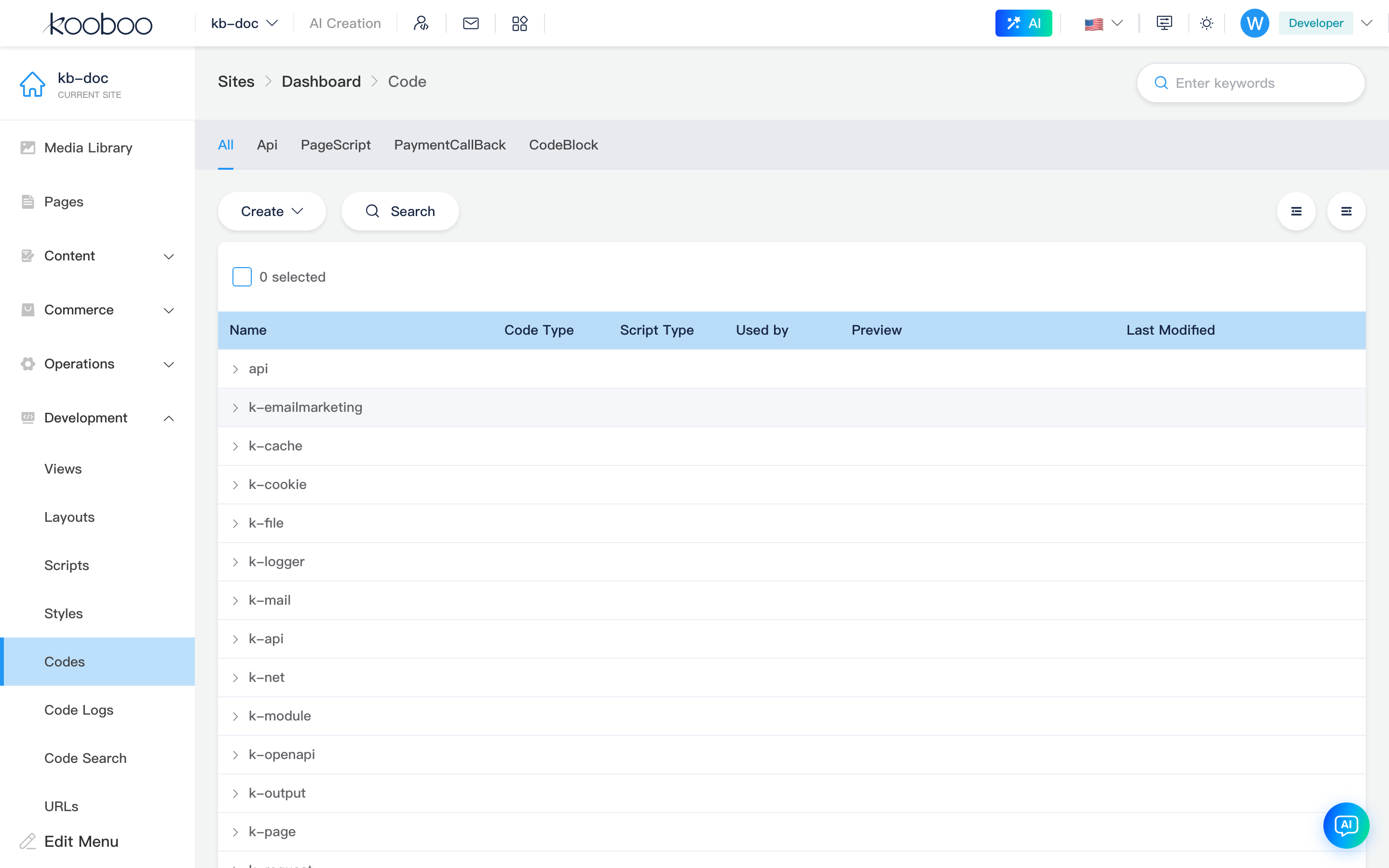Click the Name column header
This screenshot has width=1389, height=868.
tap(248, 330)
